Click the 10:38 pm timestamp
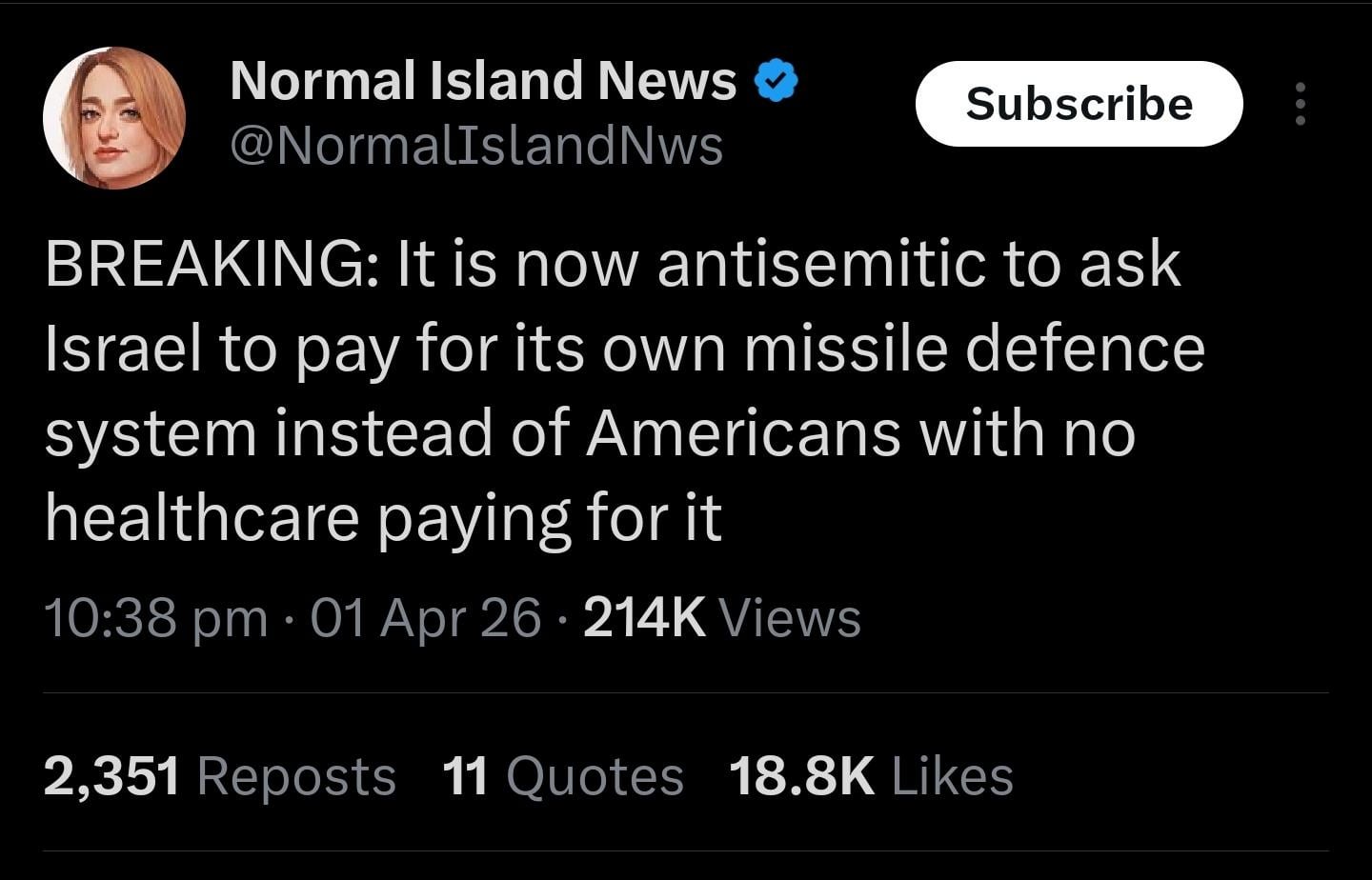Screen dimensions: 1372x880 coord(156,618)
